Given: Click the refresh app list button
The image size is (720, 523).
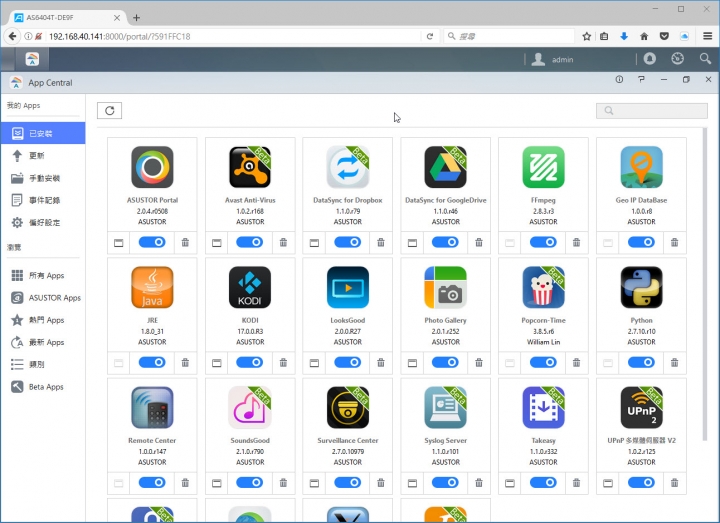Looking at the screenshot, I should click(x=109, y=111).
